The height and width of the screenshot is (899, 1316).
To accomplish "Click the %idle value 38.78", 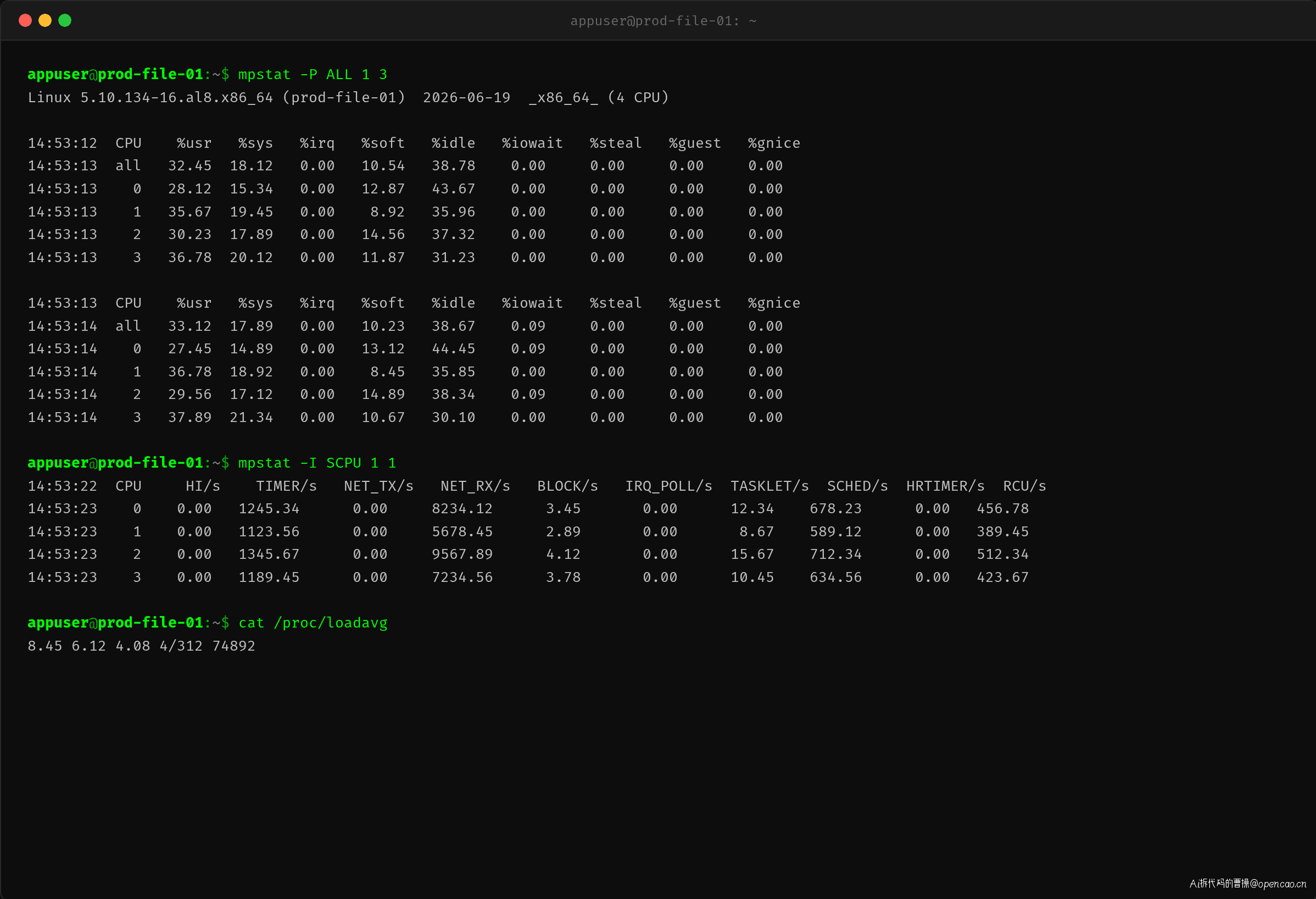I will pos(454,166).
